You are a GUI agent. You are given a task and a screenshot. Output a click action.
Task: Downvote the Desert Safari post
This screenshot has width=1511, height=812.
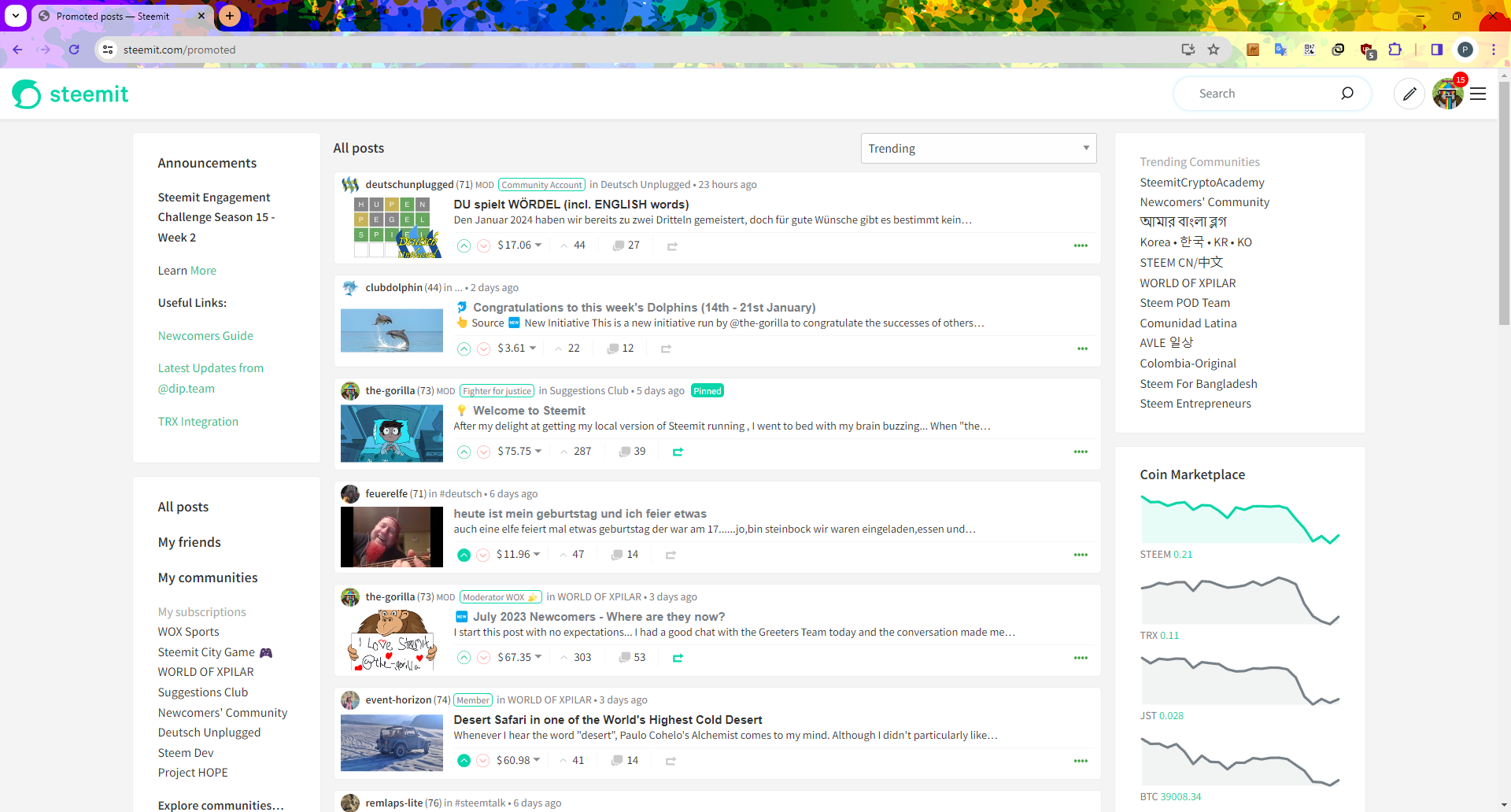pos(483,761)
